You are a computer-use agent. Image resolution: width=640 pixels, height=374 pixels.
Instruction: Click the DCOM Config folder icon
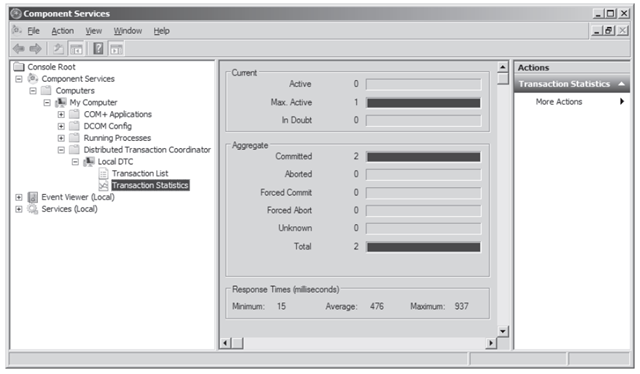(74, 126)
